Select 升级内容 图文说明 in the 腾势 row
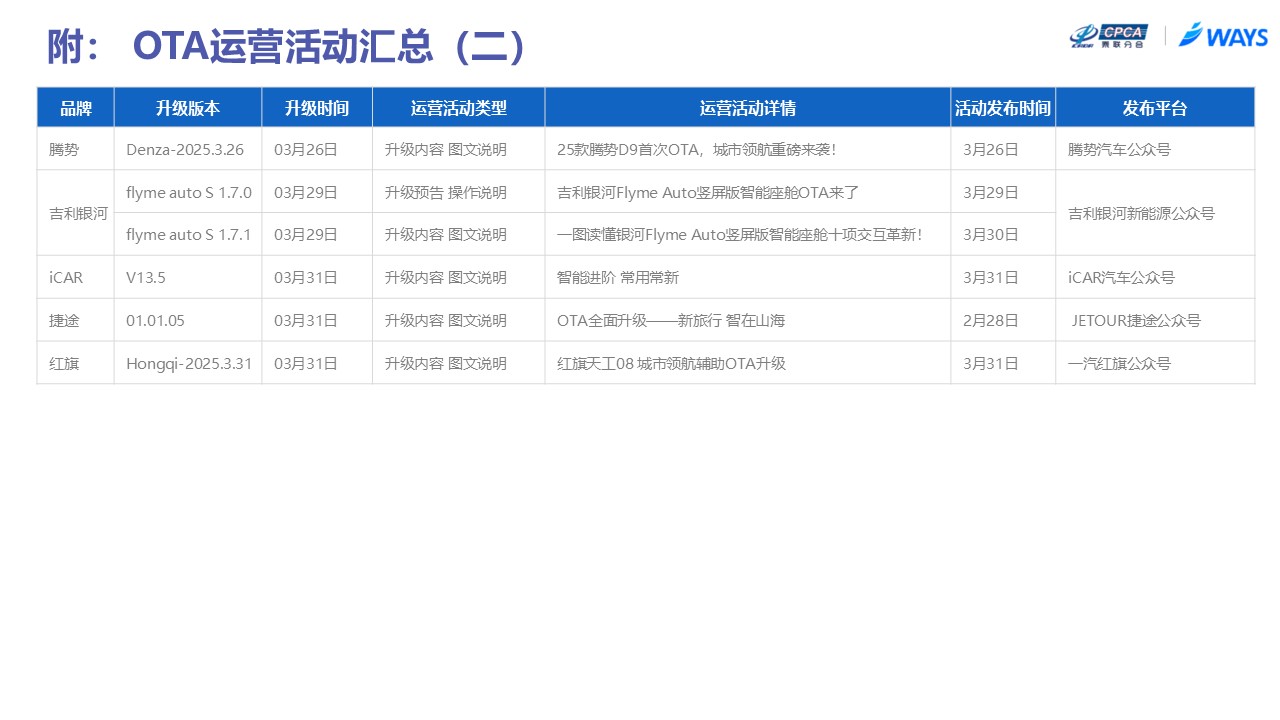This screenshot has height=720, width=1280. tap(459, 149)
